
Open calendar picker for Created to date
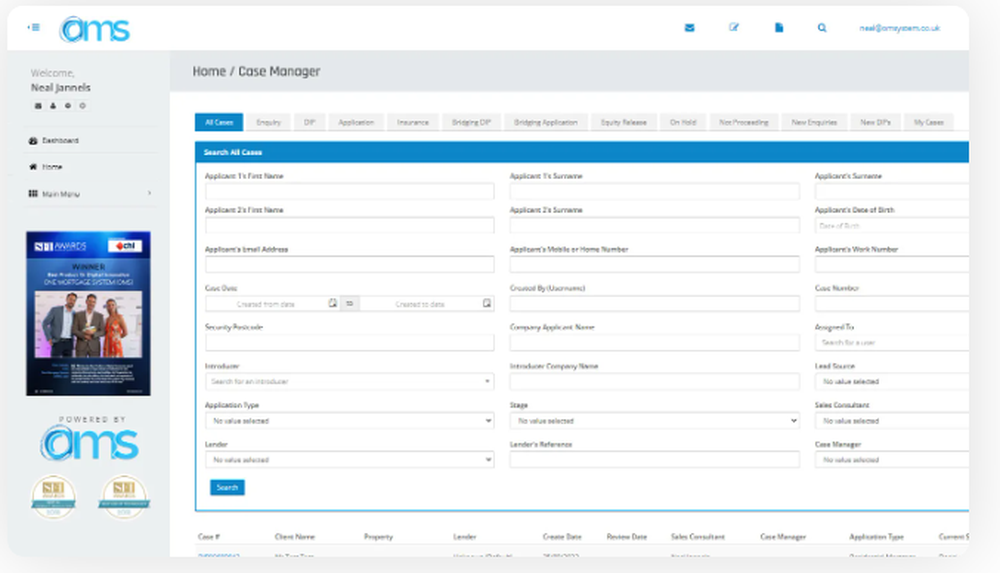point(487,303)
